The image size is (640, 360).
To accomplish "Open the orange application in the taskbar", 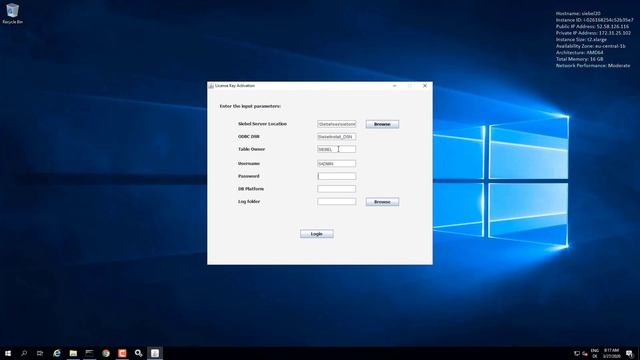I will (122, 353).
